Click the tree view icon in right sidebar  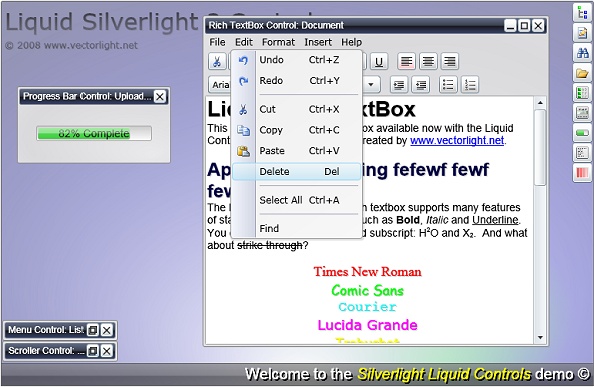coord(582,13)
